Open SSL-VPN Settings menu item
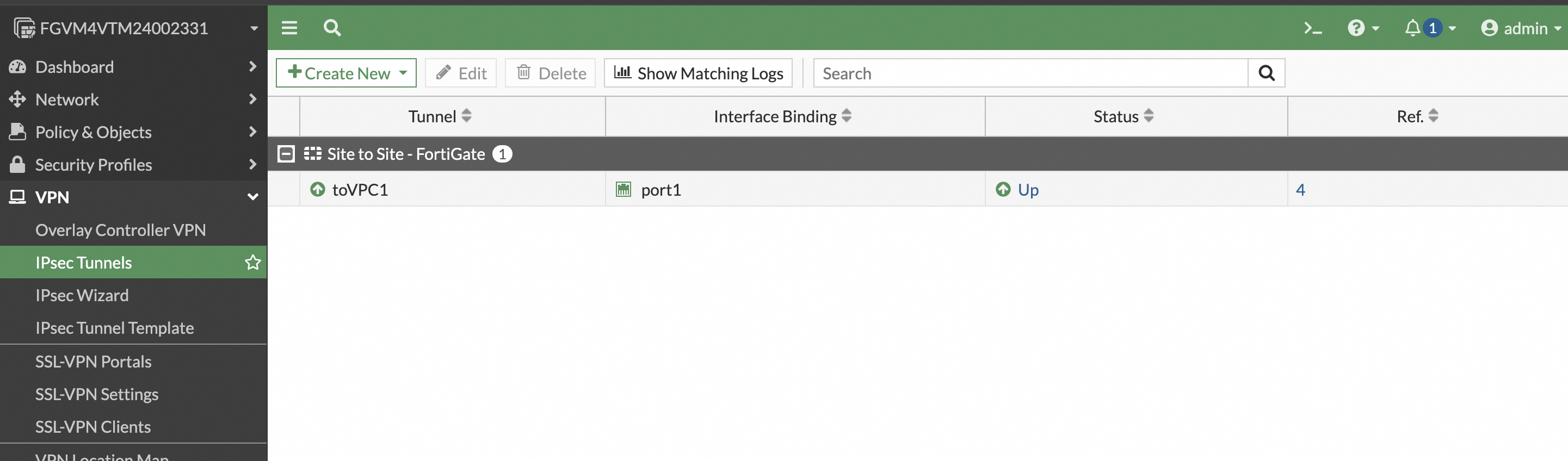This screenshot has height=461, width=1568. 97,394
